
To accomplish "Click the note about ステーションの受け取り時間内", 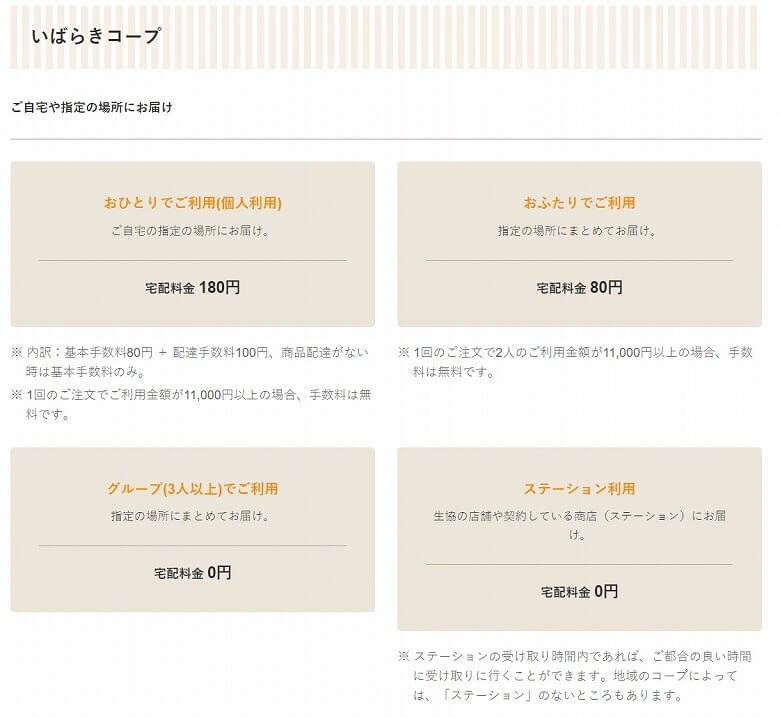I will coord(575,676).
